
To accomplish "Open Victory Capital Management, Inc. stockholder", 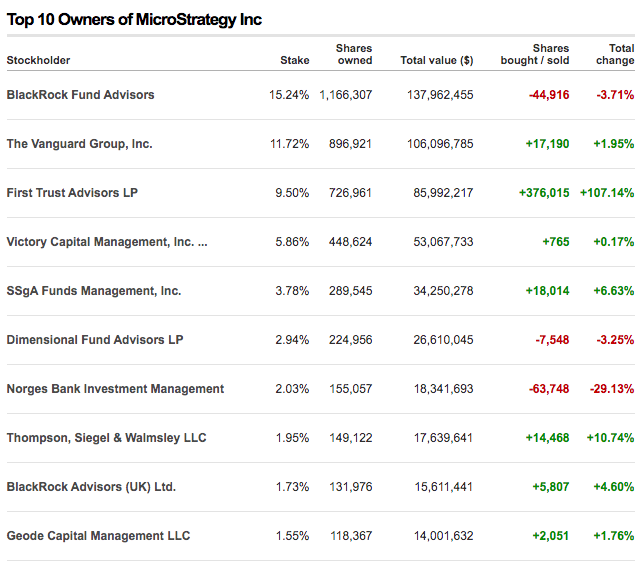I will pos(107,242).
